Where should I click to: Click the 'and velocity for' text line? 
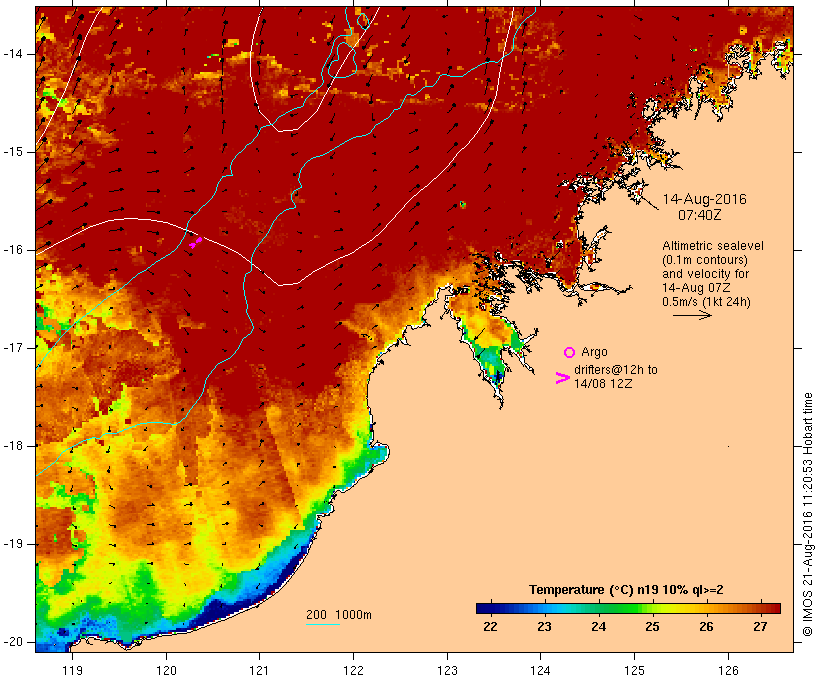tap(705, 274)
